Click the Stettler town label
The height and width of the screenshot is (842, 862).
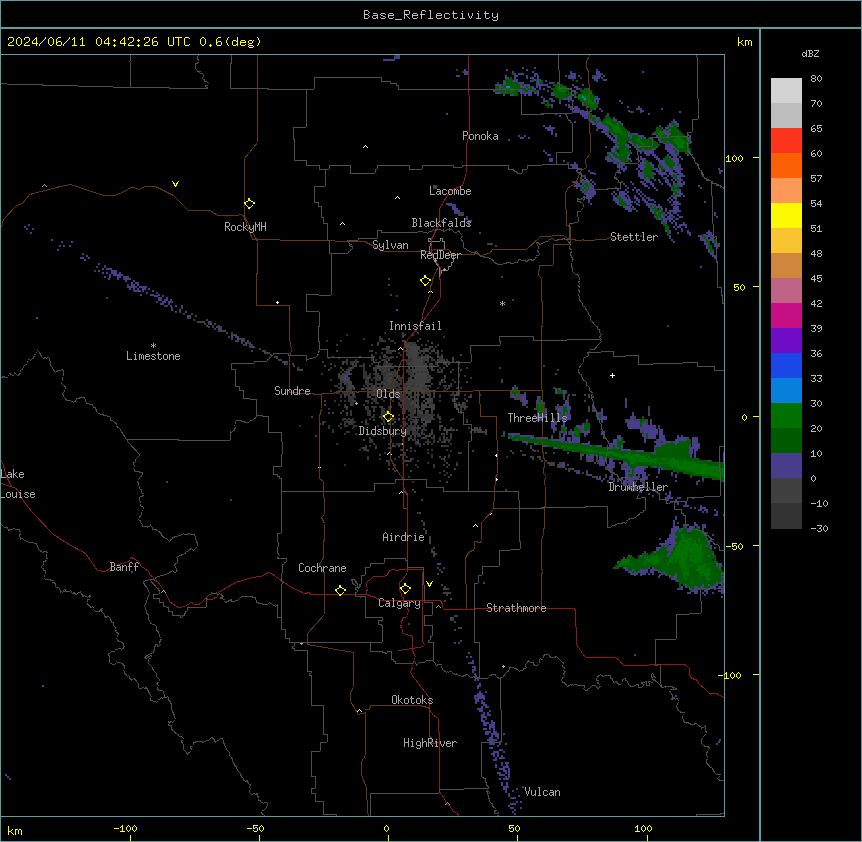click(634, 237)
